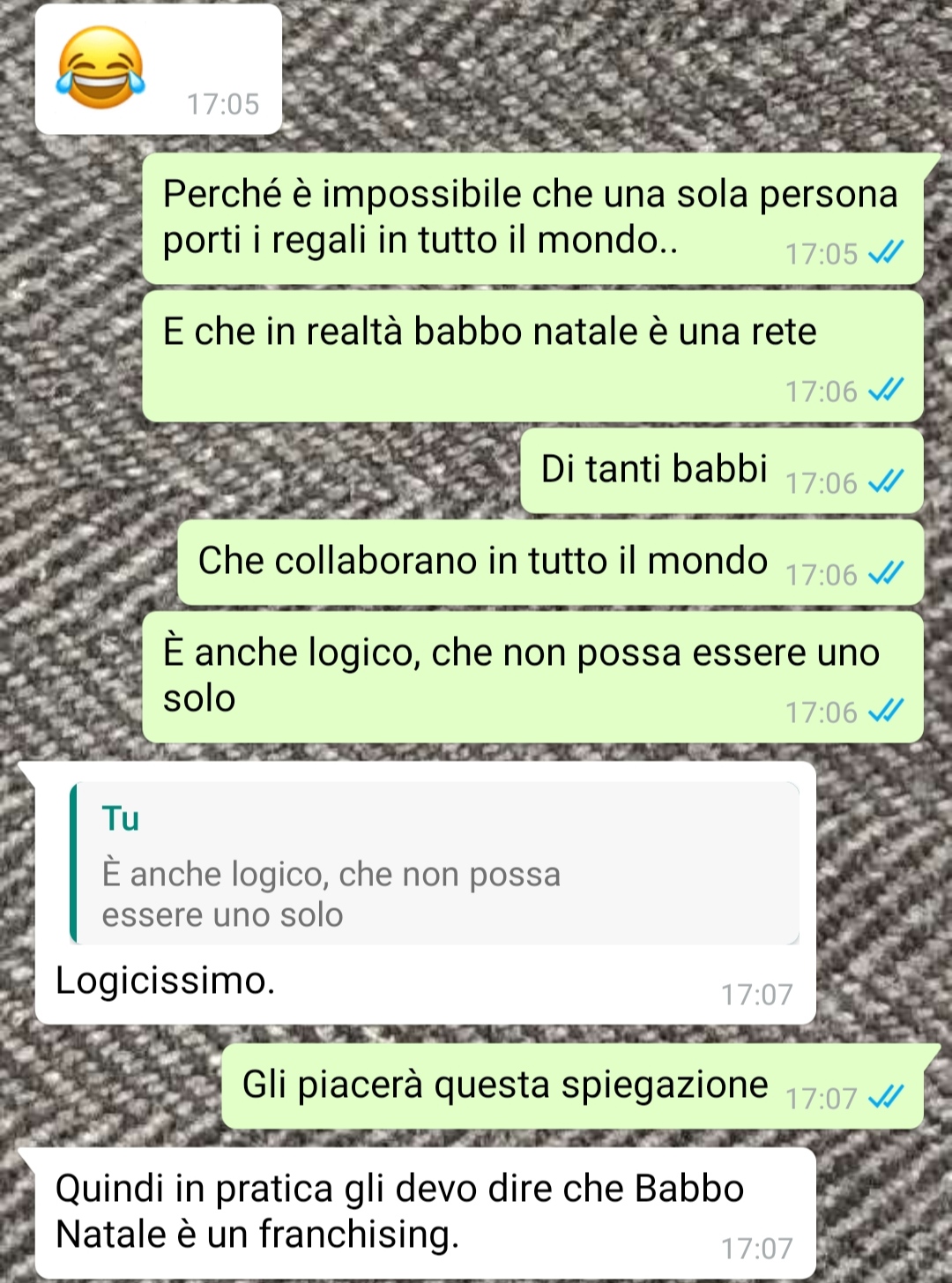Tap 17:05 timestamp on emoji message

[x=223, y=104]
